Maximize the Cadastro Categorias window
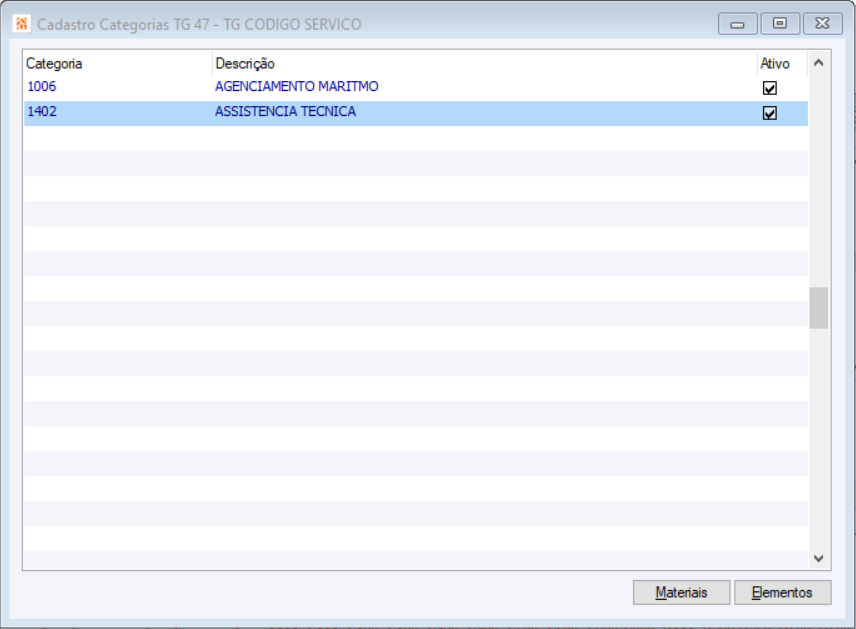The width and height of the screenshot is (856, 629). (780, 23)
